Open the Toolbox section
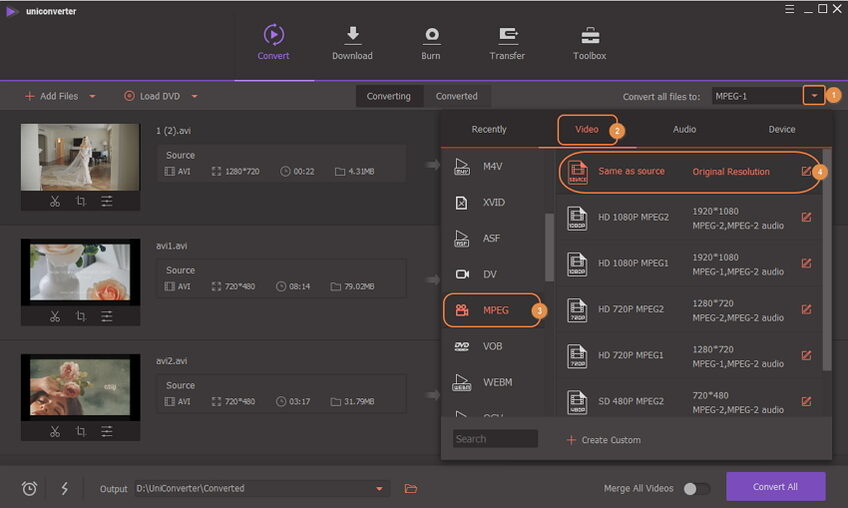Image resolution: width=848 pixels, height=508 pixels. click(589, 42)
